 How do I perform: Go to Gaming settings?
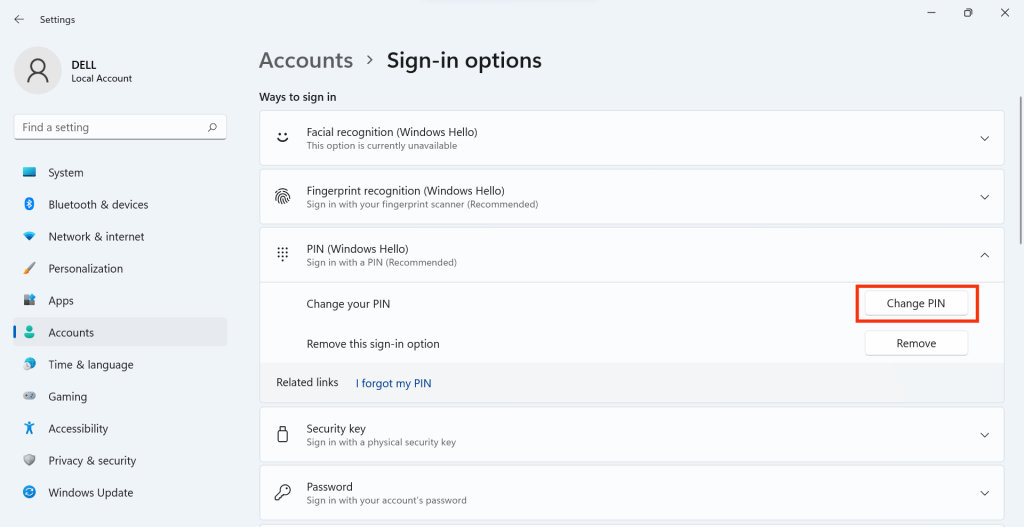tap(120, 396)
